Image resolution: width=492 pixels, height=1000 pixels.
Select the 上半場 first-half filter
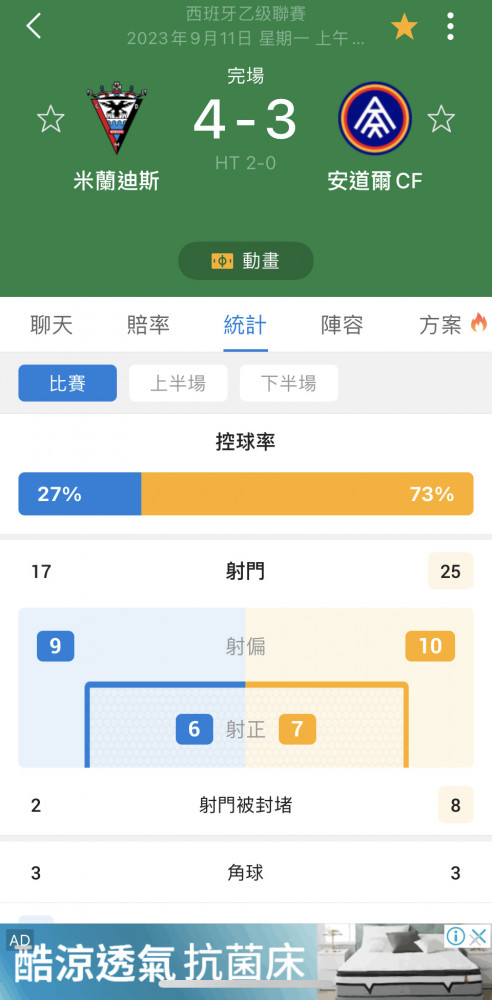coord(178,383)
